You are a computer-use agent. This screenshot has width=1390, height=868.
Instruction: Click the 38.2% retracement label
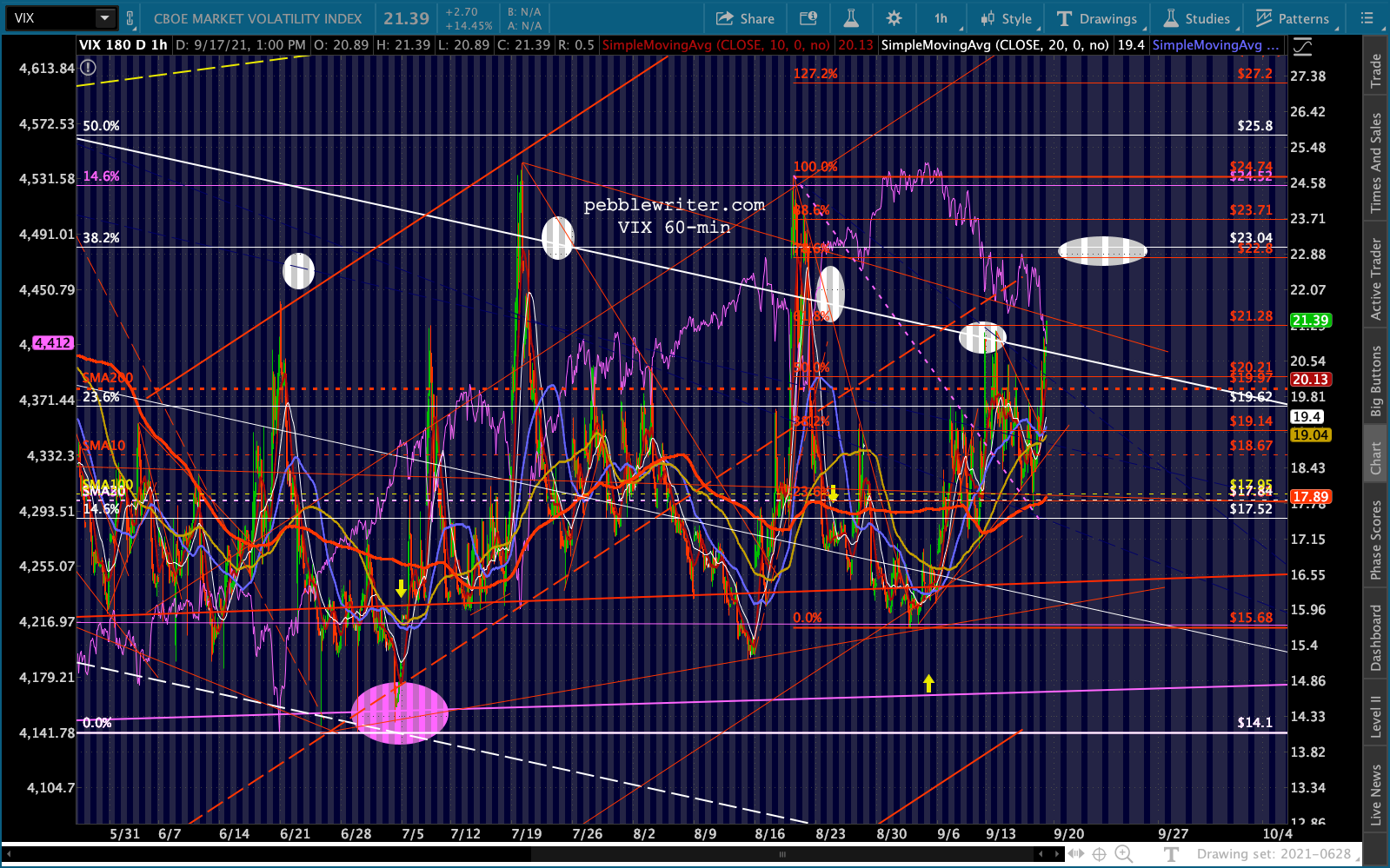(101, 238)
